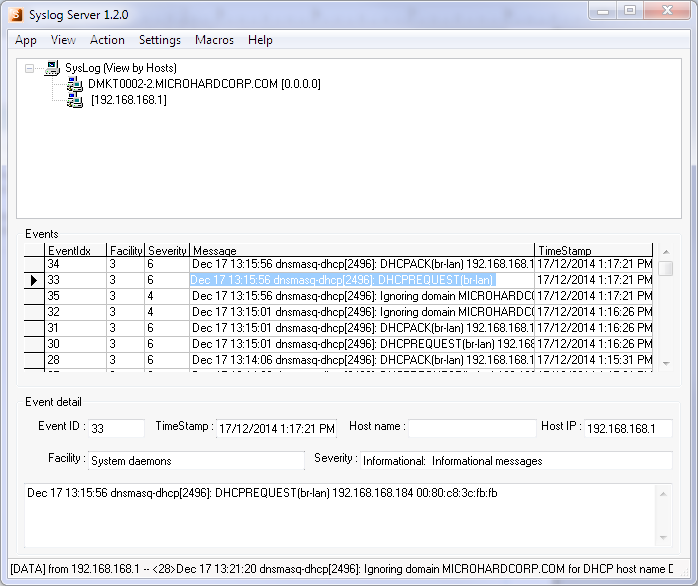Screen dimensions: 698x586
Task: Click the DHCPACK message of event 34
Action: click(362, 264)
